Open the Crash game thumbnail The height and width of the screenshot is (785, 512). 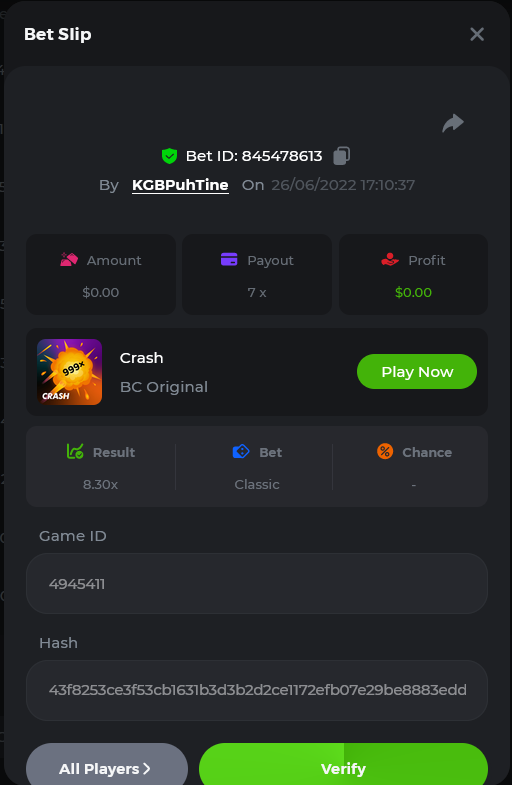tap(70, 372)
